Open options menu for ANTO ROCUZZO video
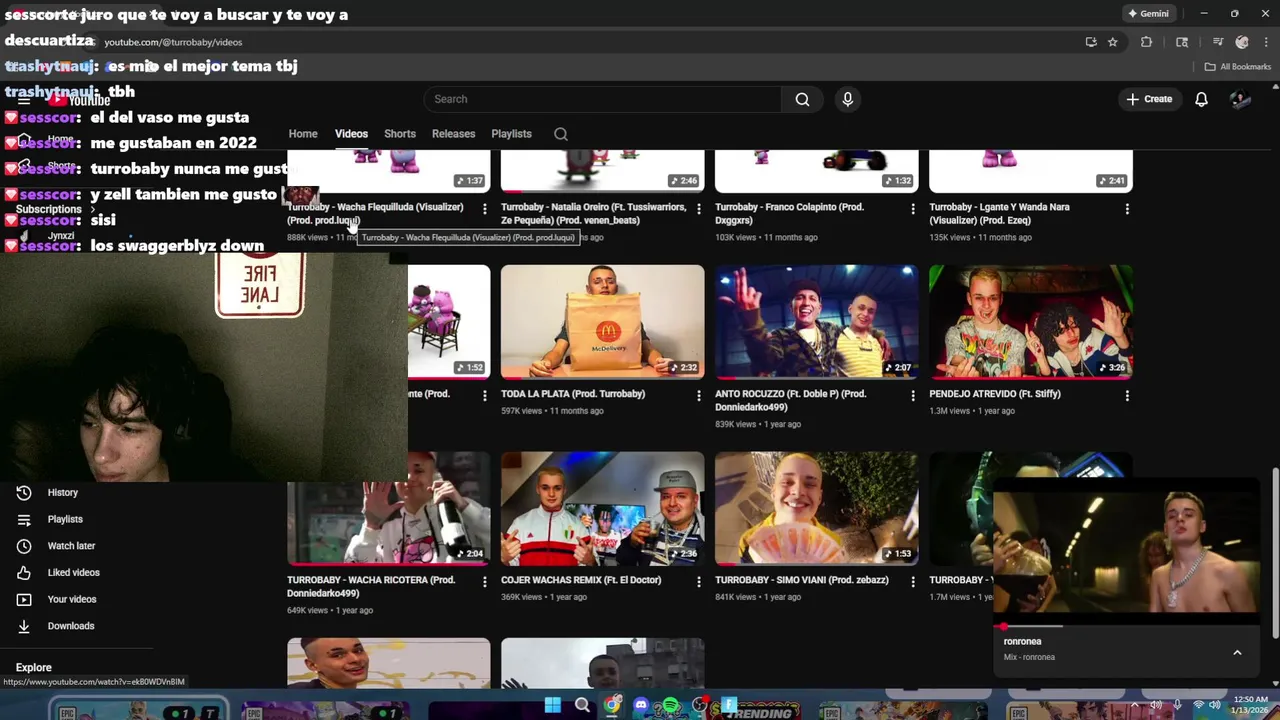 (913, 396)
